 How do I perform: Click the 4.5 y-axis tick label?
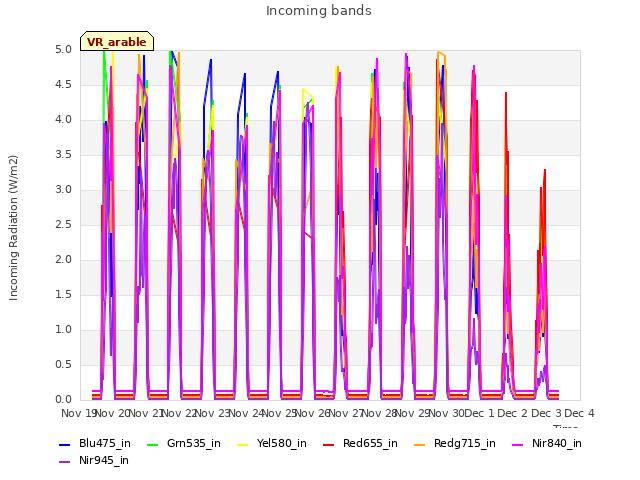pos(63,84)
